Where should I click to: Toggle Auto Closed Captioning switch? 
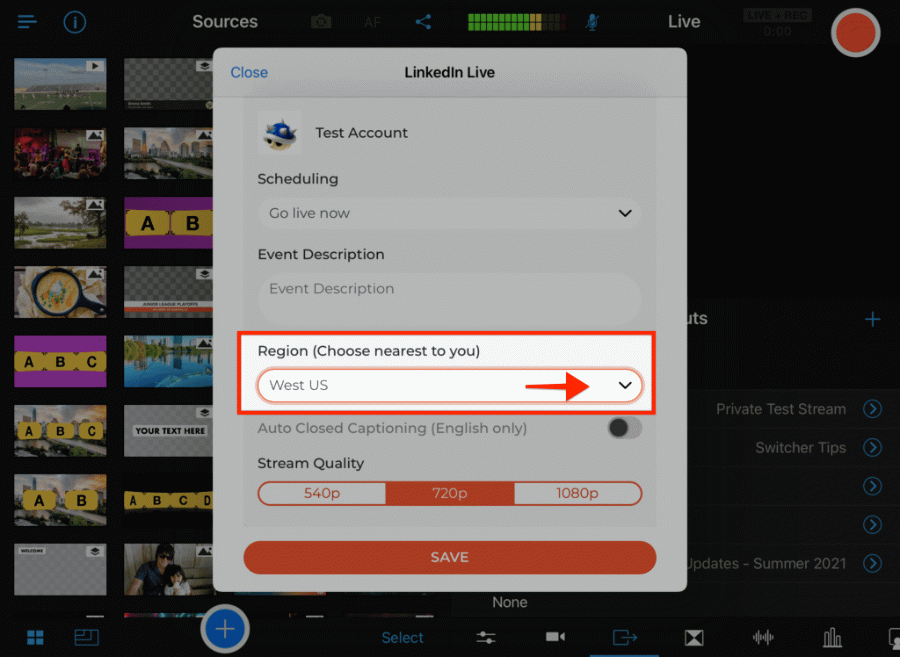coord(624,428)
